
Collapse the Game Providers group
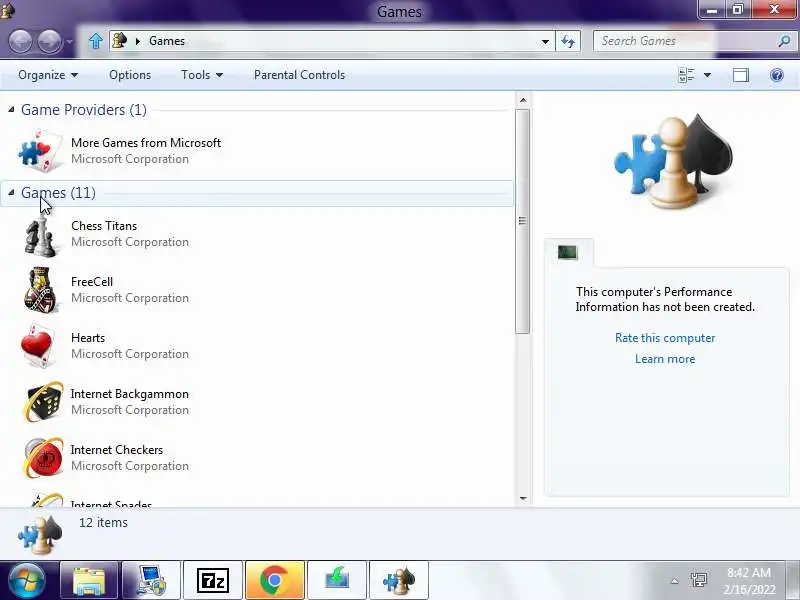point(11,110)
